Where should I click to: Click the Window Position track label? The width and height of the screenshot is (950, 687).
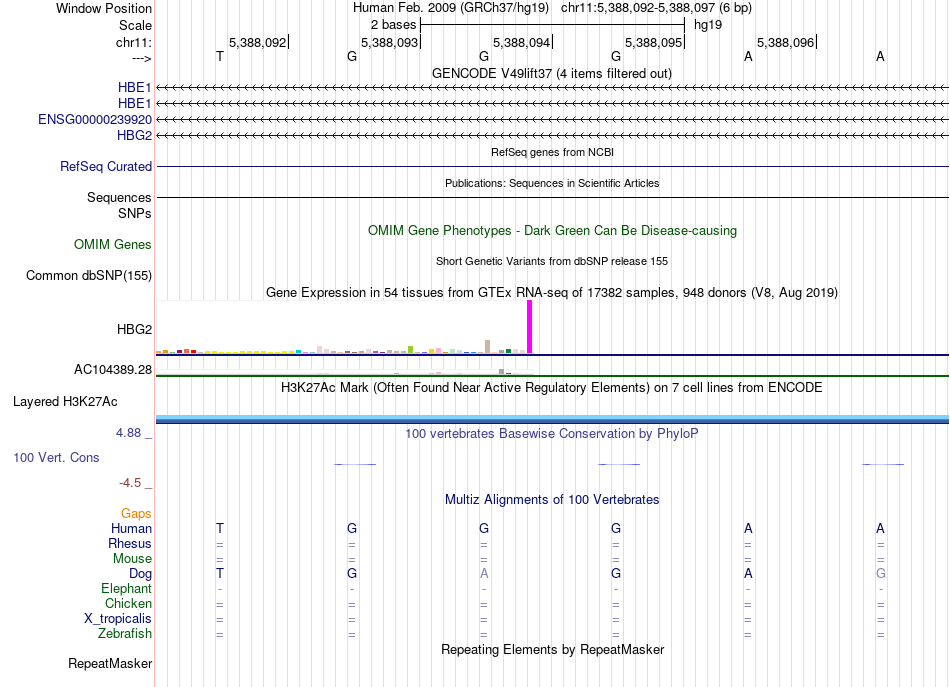click(104, 8)
